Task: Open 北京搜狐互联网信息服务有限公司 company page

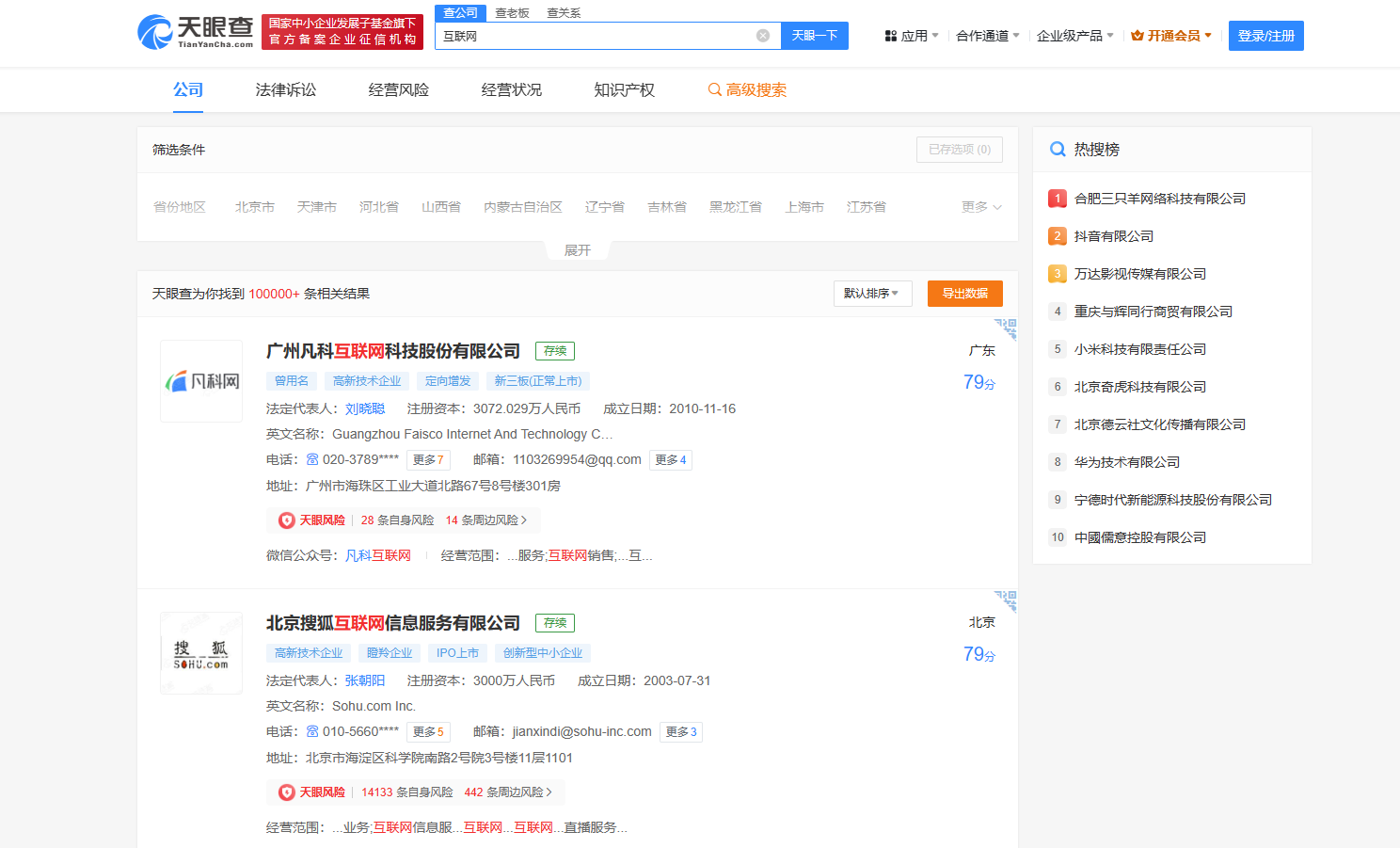Action: (393, 623)
